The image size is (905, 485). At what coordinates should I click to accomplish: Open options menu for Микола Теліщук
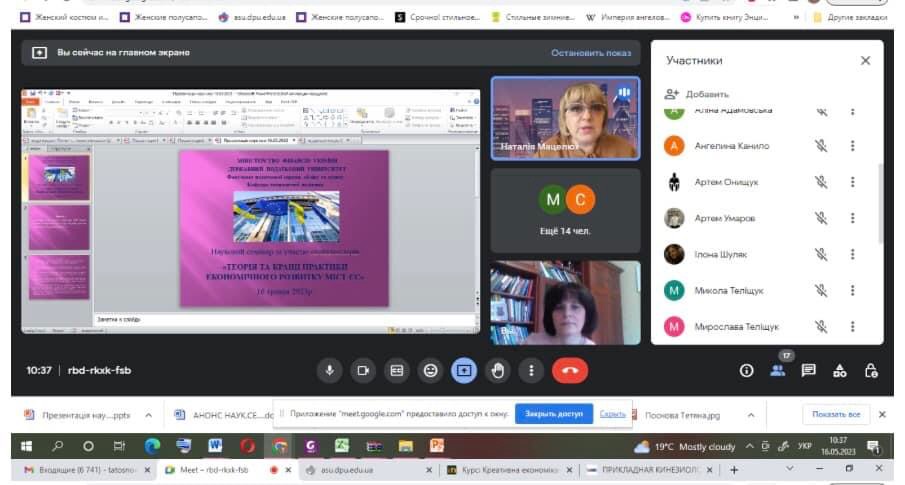[852, 290]
